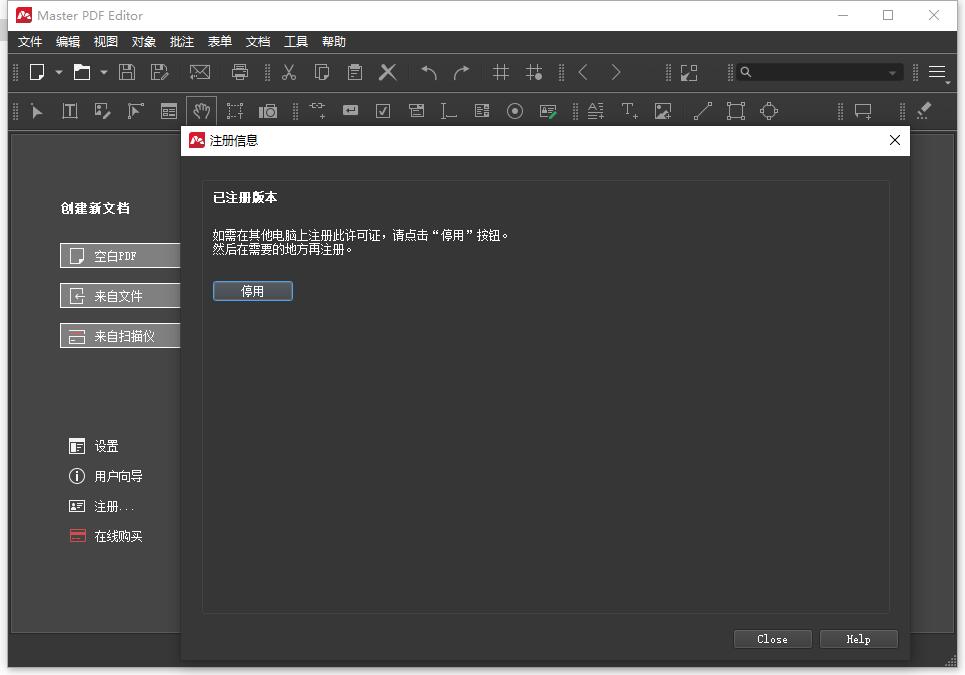The image size is (965, 675).
Task: Click the full screen mode icon
Action: (x=689, y=73)
